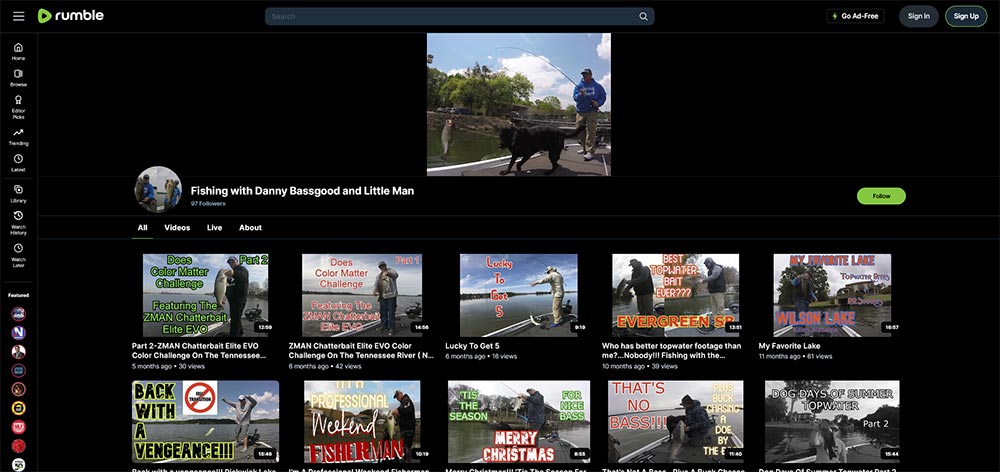Click the search magnifier icon

[643, 17]
